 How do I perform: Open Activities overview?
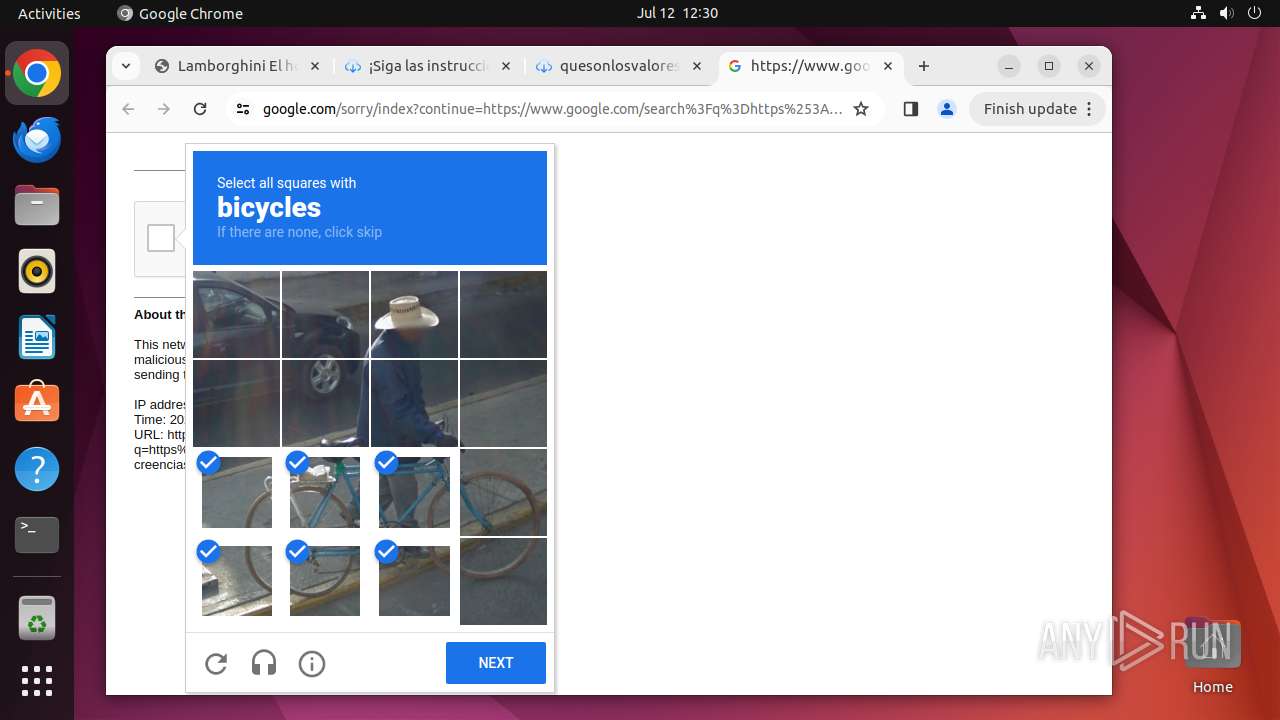pos(49,13)
